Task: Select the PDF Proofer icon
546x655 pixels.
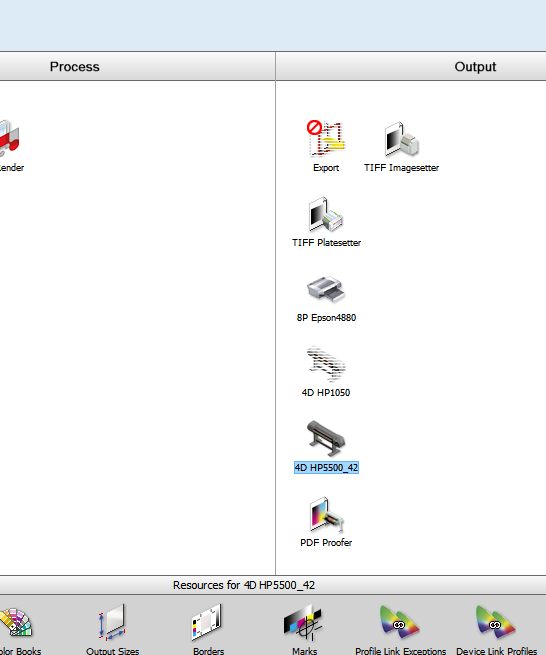Action: pyautogui.click(x=326, y=514)
